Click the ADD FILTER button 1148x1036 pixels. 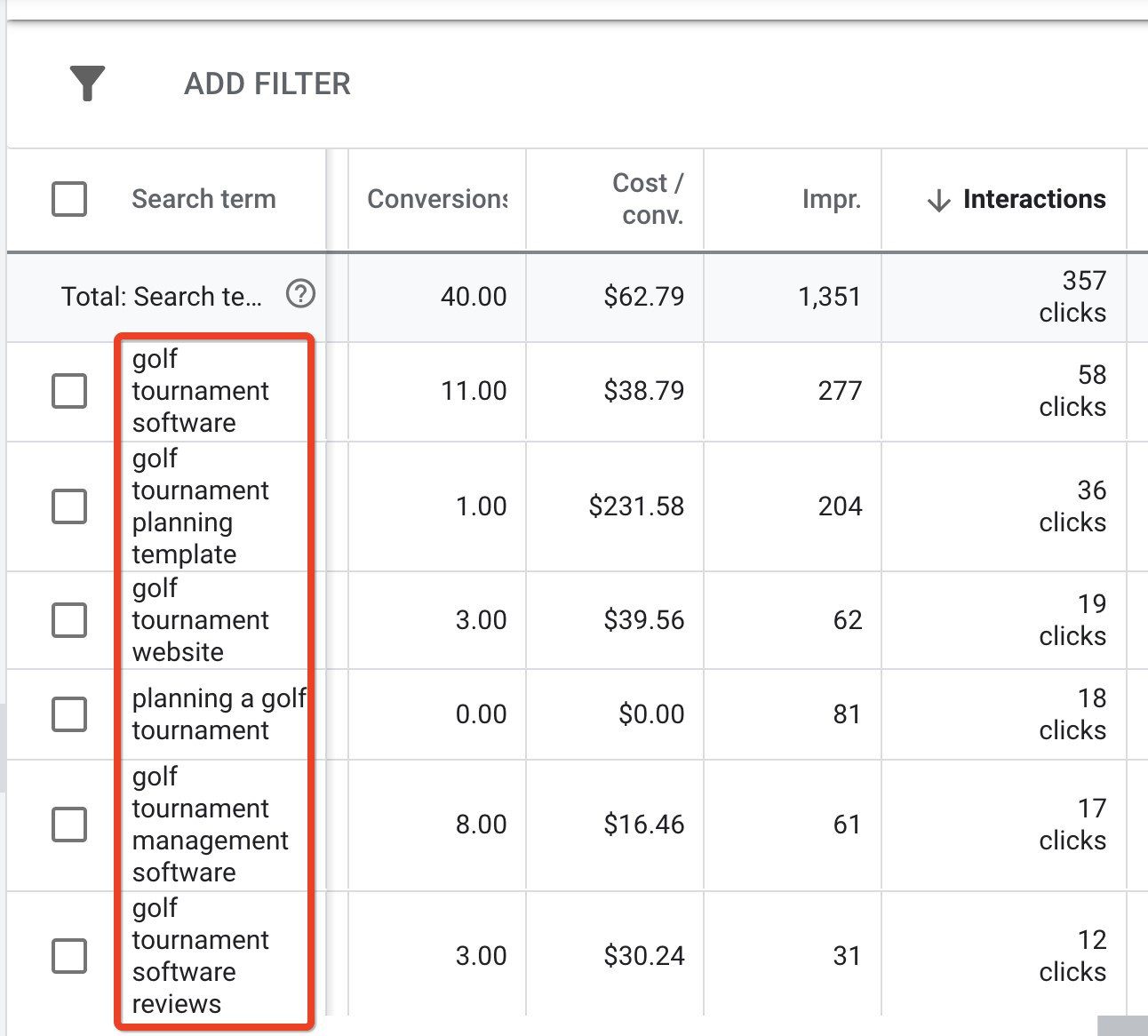pyautogui.click(x=267, y=84)
